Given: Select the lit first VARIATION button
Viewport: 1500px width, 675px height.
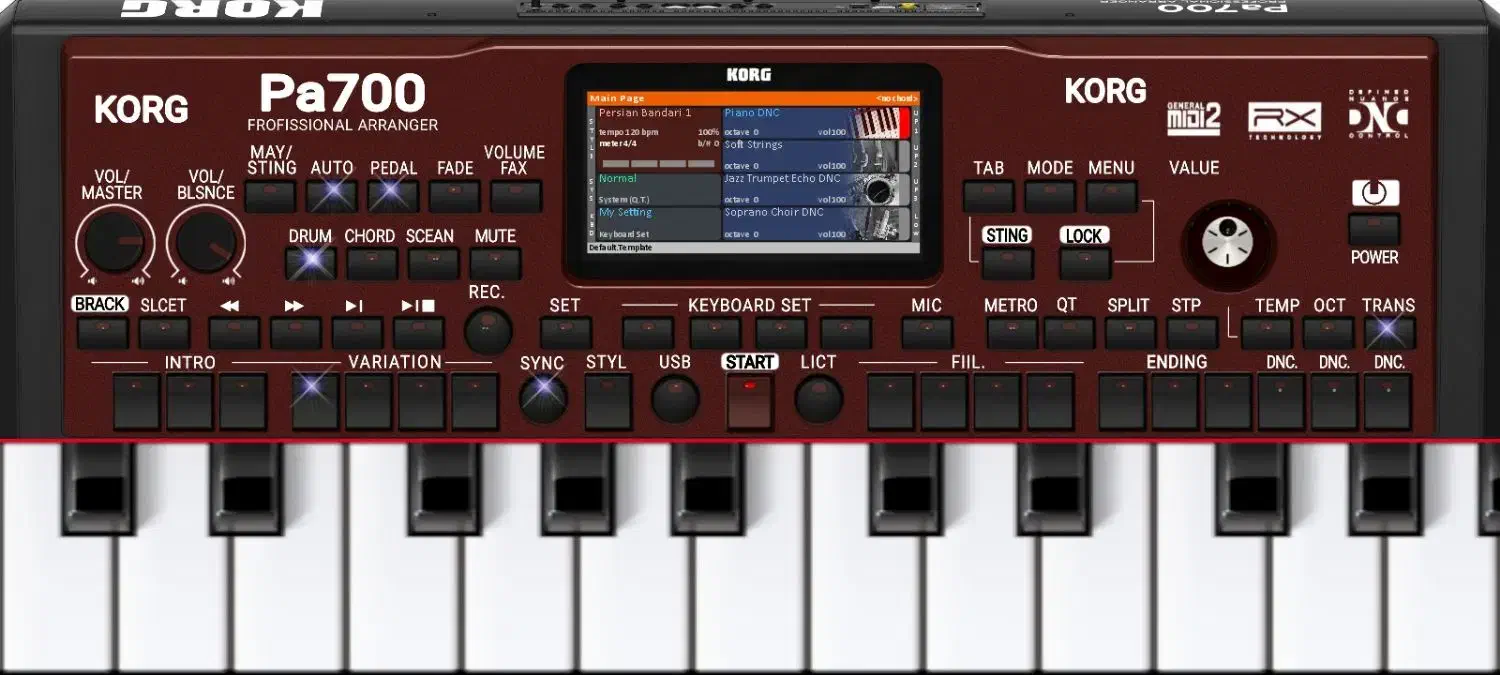Looking at the screenshot, I should (315, 402).
